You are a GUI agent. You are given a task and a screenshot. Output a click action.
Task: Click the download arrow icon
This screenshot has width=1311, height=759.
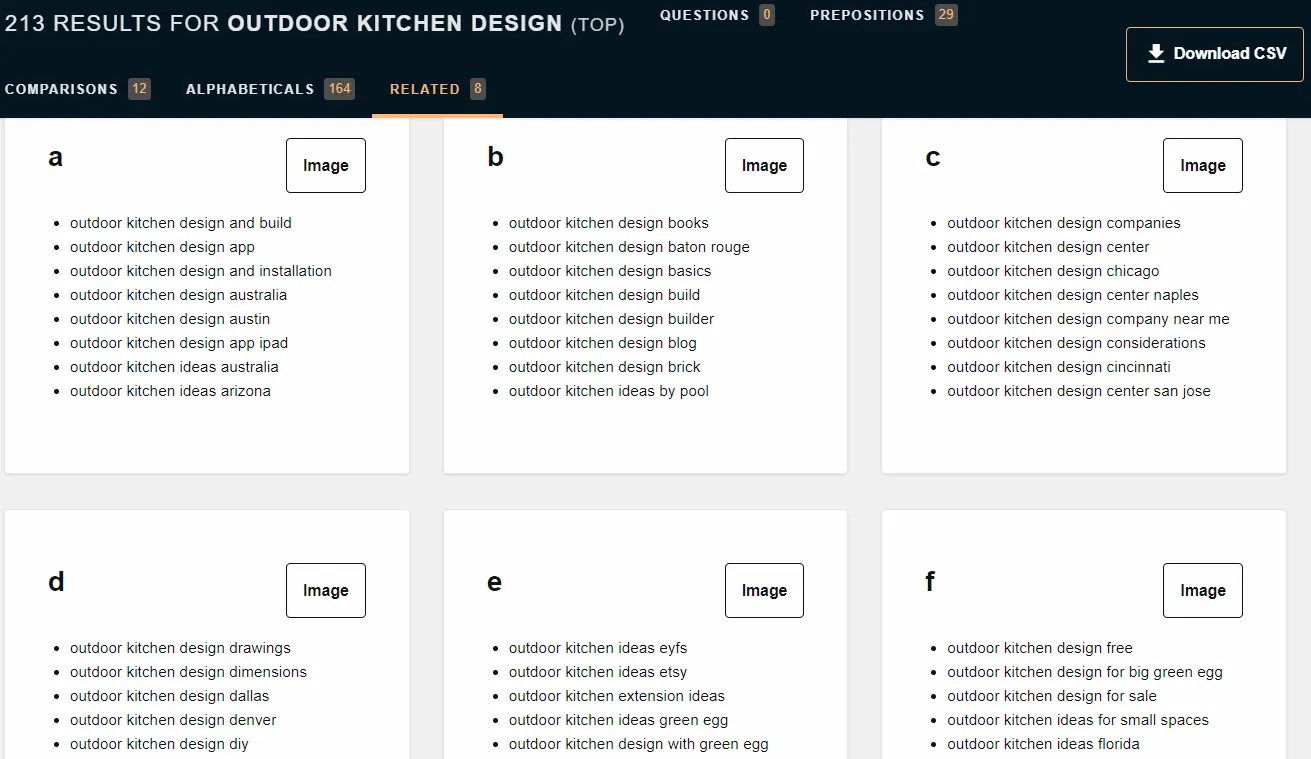tap(1156, 54)
